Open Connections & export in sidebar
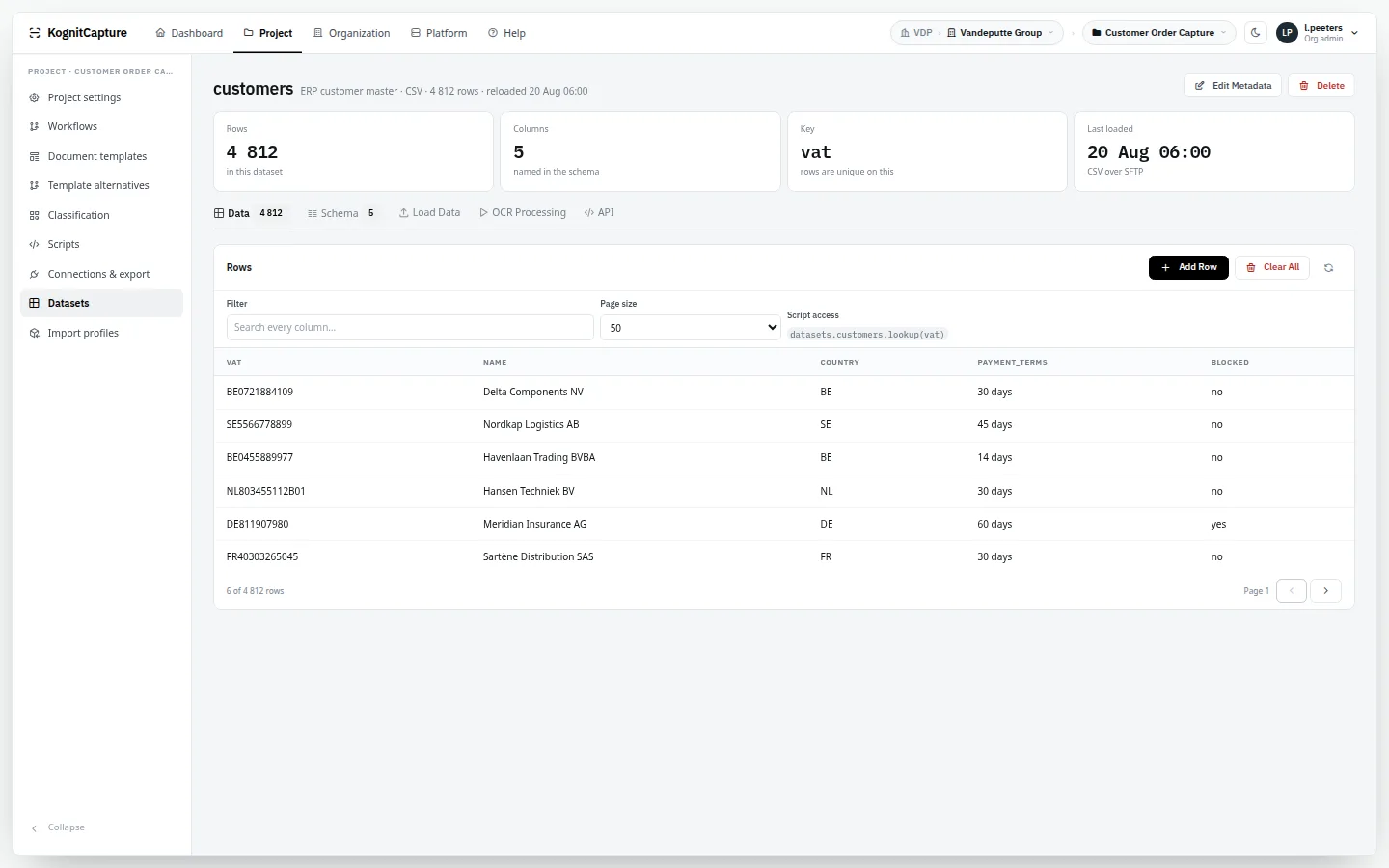1389x868 pixels. (x=101, y=274)
